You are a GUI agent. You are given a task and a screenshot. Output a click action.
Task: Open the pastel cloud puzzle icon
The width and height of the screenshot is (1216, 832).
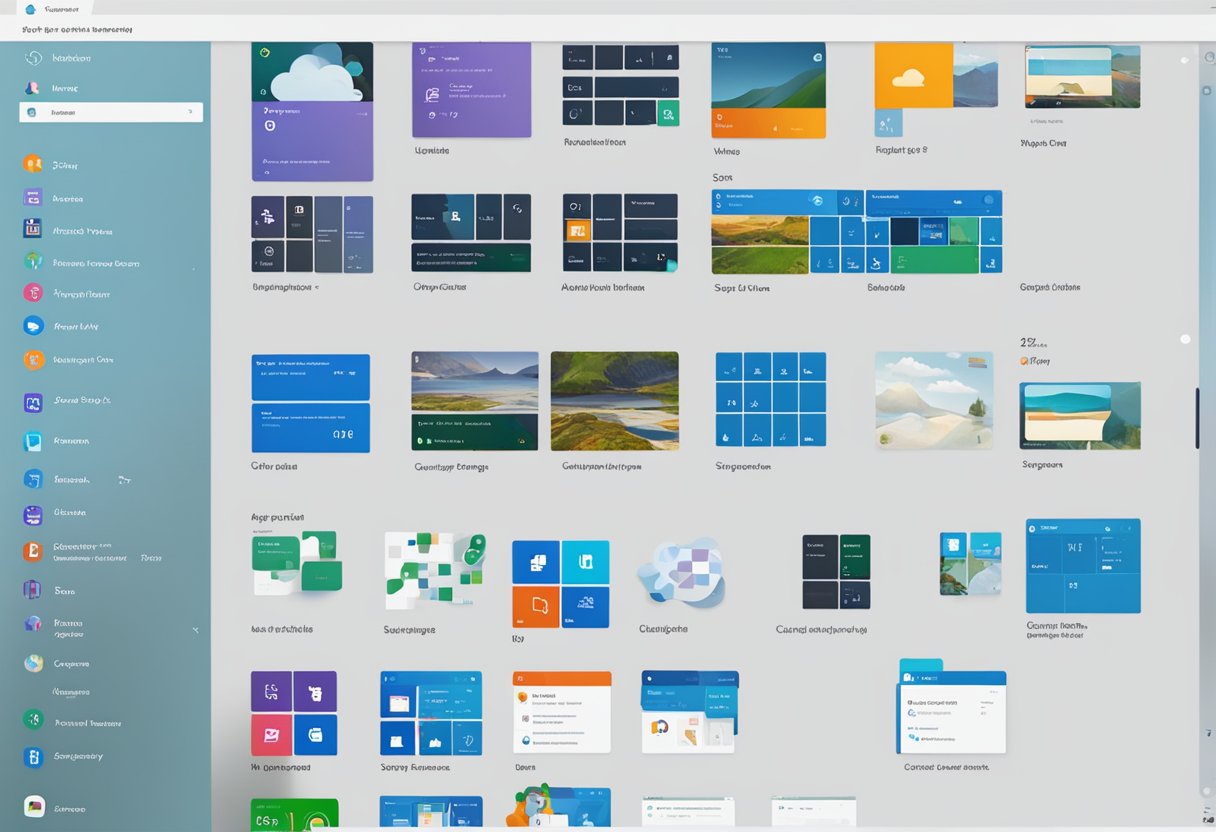click(682, 572)
